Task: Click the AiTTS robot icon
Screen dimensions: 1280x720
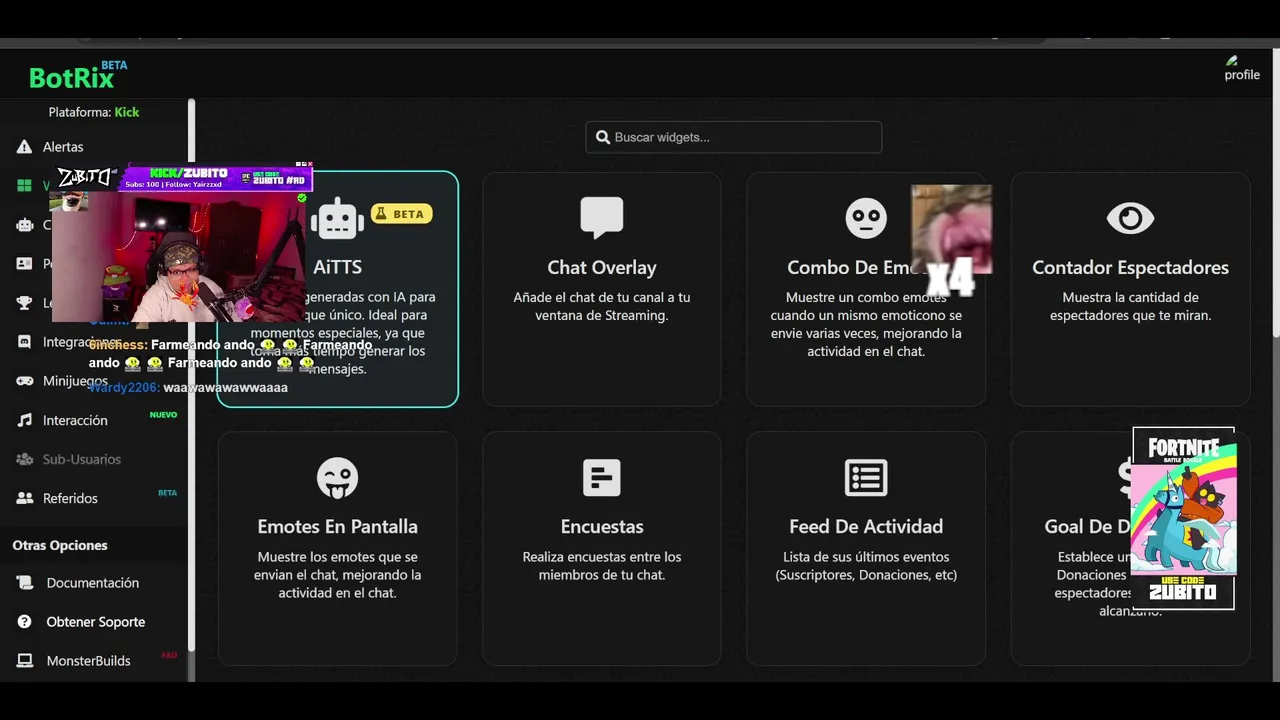Action: [337, 218]
